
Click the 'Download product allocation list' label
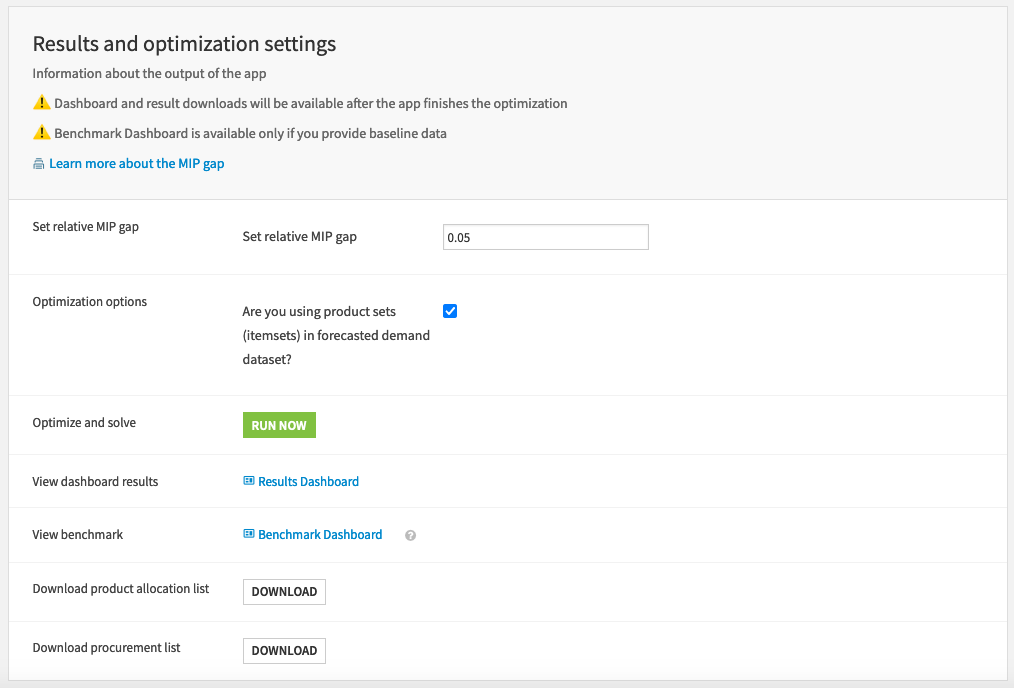point(121,588)
